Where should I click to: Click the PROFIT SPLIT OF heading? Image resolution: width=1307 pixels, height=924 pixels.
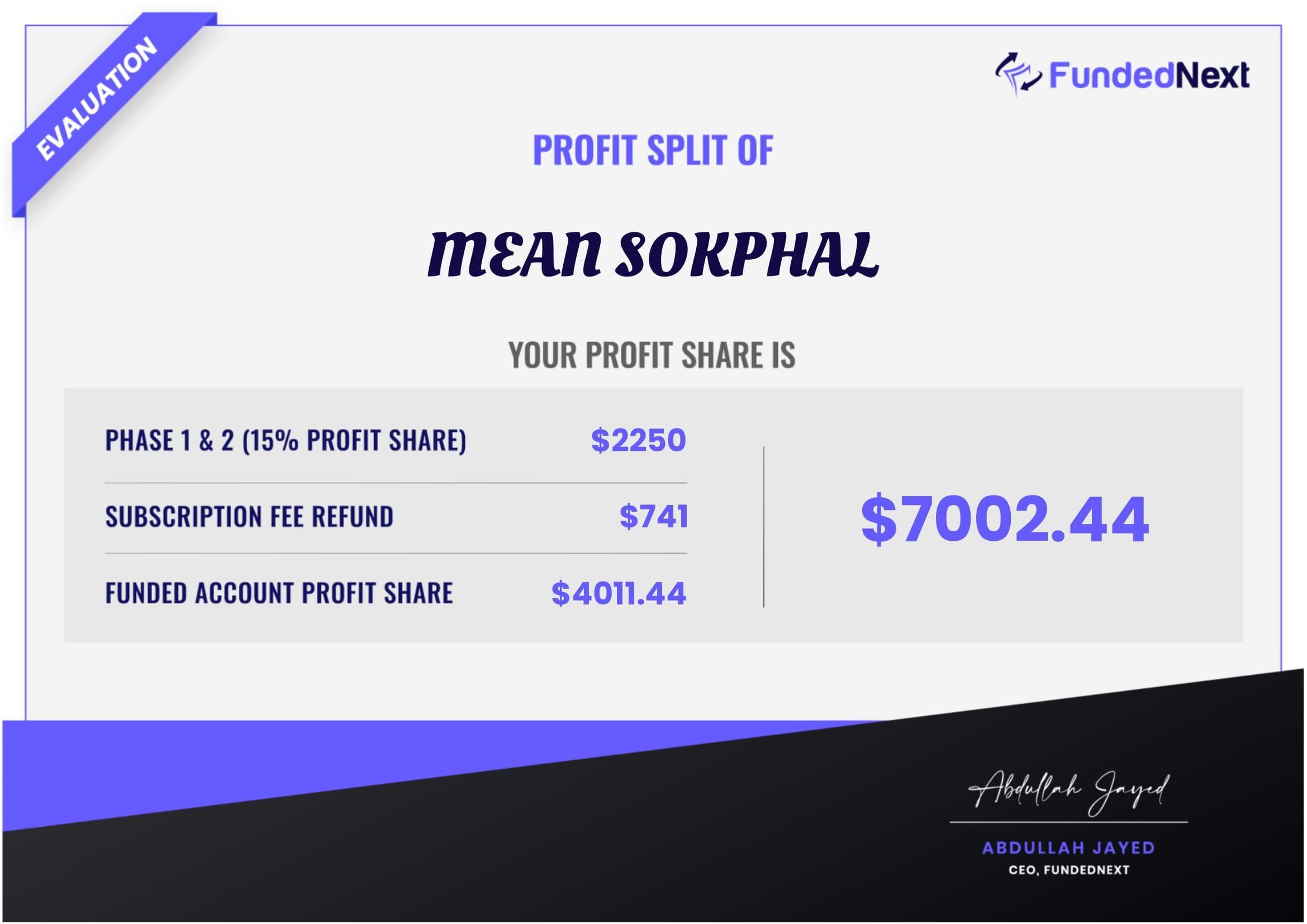653,150
